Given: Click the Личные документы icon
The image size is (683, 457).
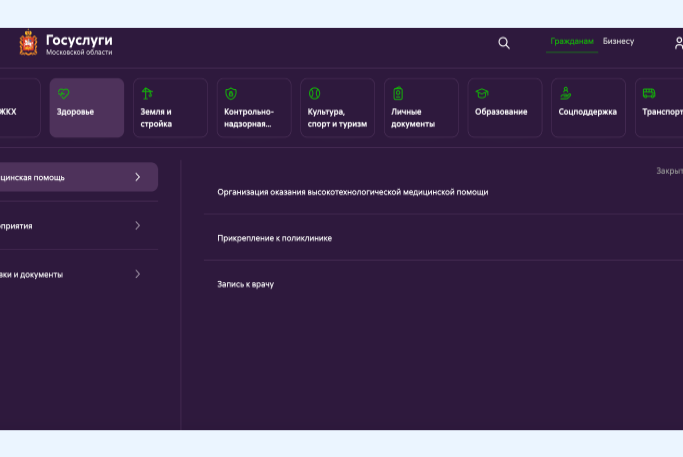Looking at the screenshot, I should (398, 93).
